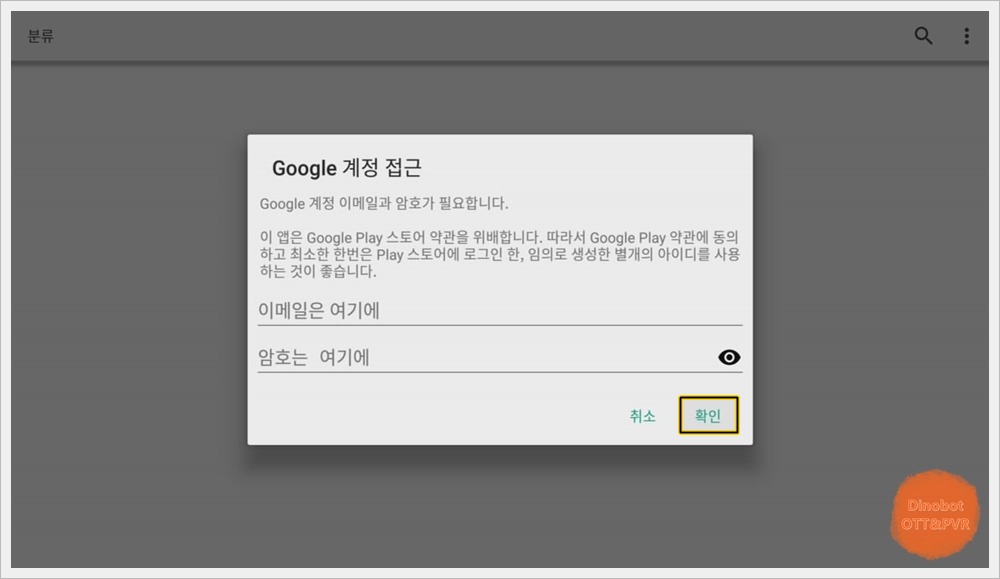The height and width of the screenshot is (579, 1000).
Task: Open the three-dot overflow menu
Action: click(x=967, y=36)
